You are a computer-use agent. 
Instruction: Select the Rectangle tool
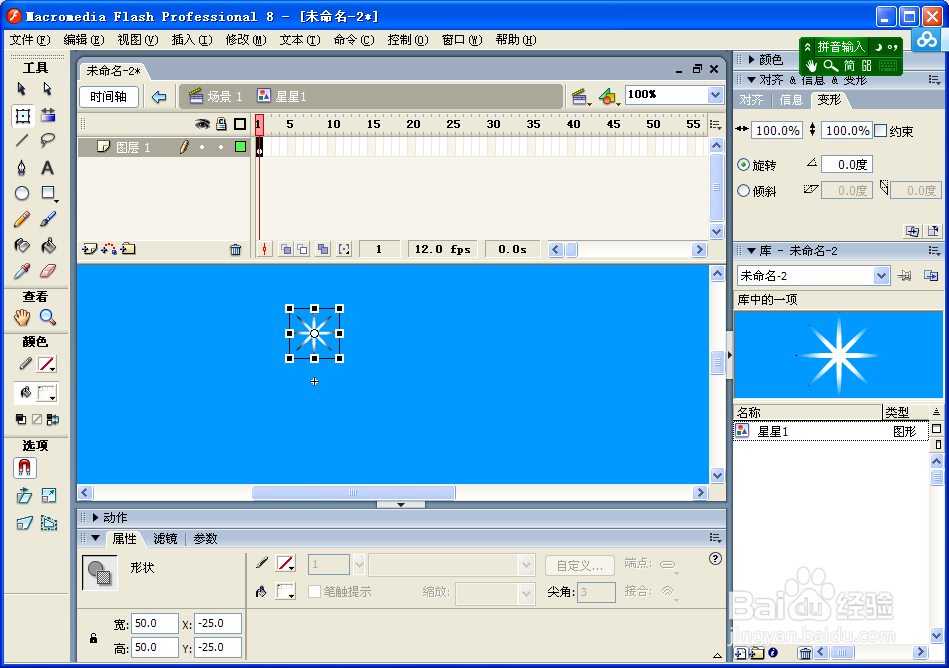point(48,193)
